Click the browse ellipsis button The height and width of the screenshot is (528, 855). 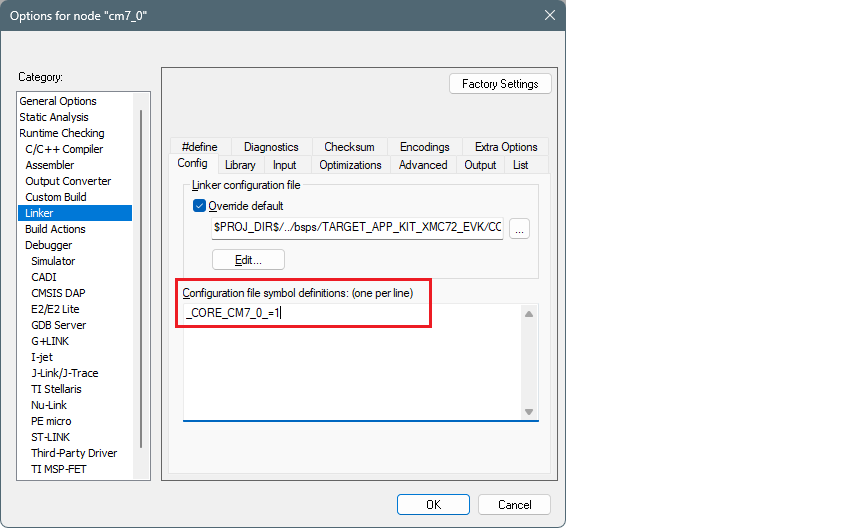(x=518, y=229)
